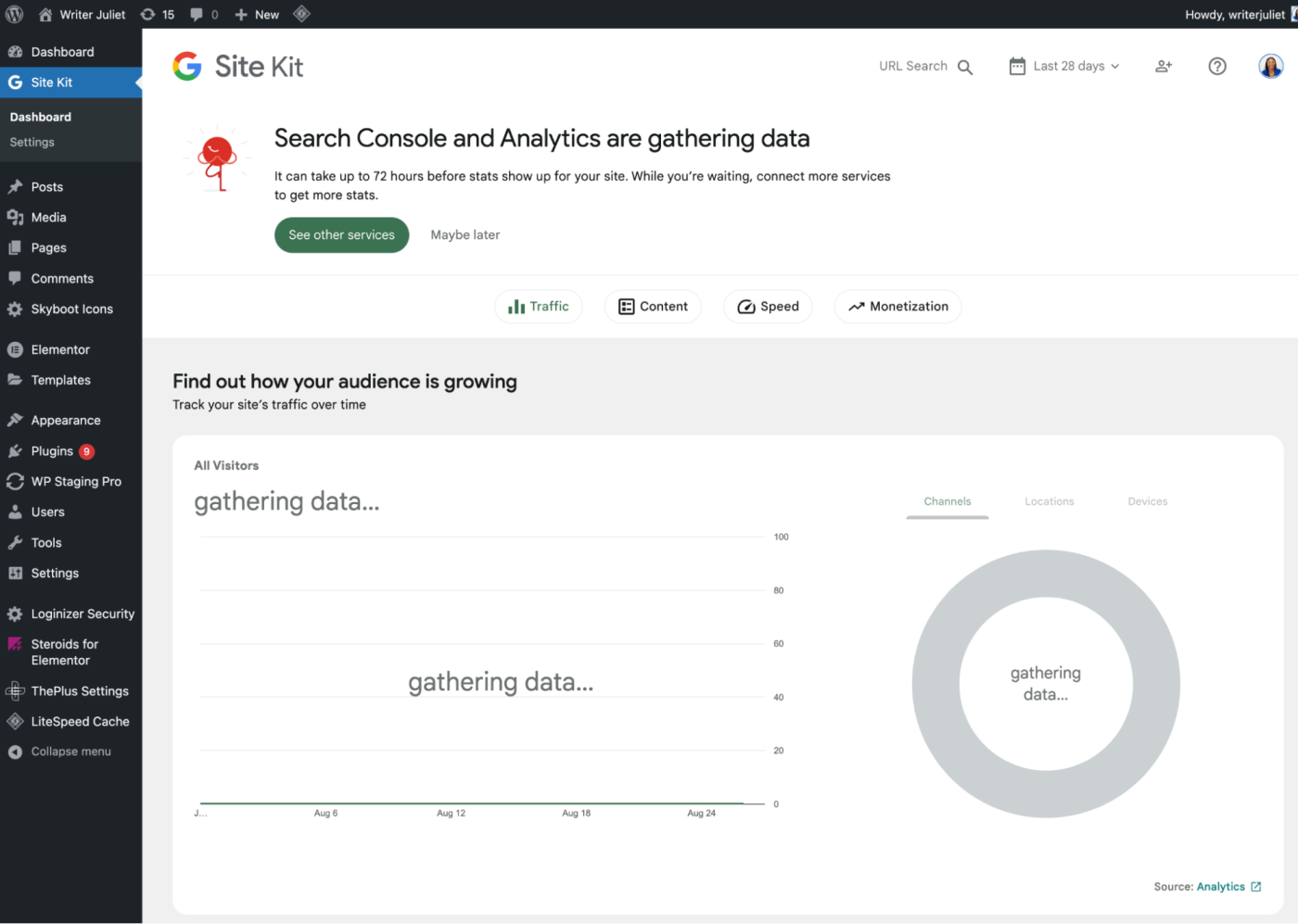Open the help question mark icon
1298x924 pixels.
coord(1217,66)
